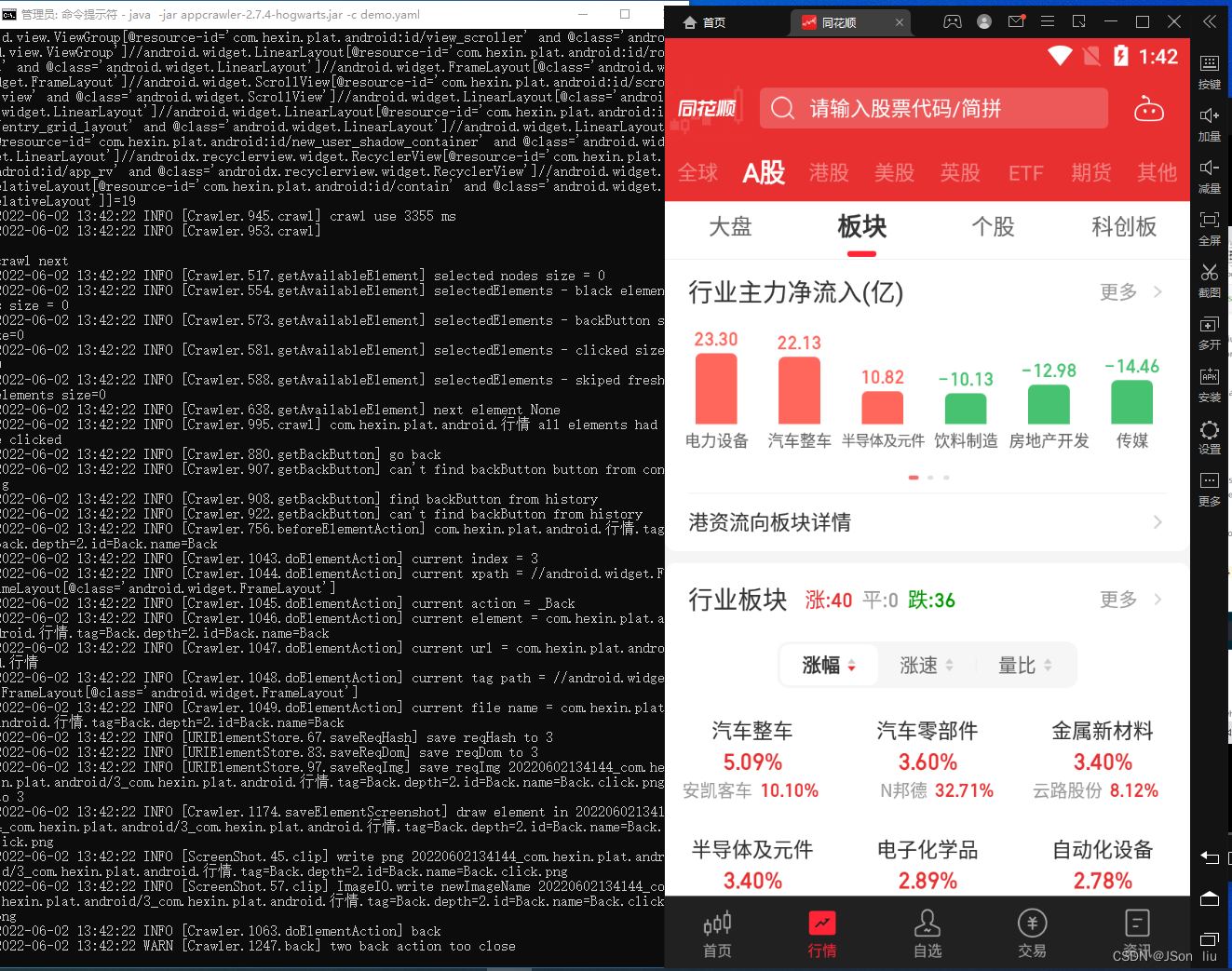Open the 按键 key-mapping tool in emulator sidebar
Viewport: 1232px width, 971px height.
(x=1209, y=71)
